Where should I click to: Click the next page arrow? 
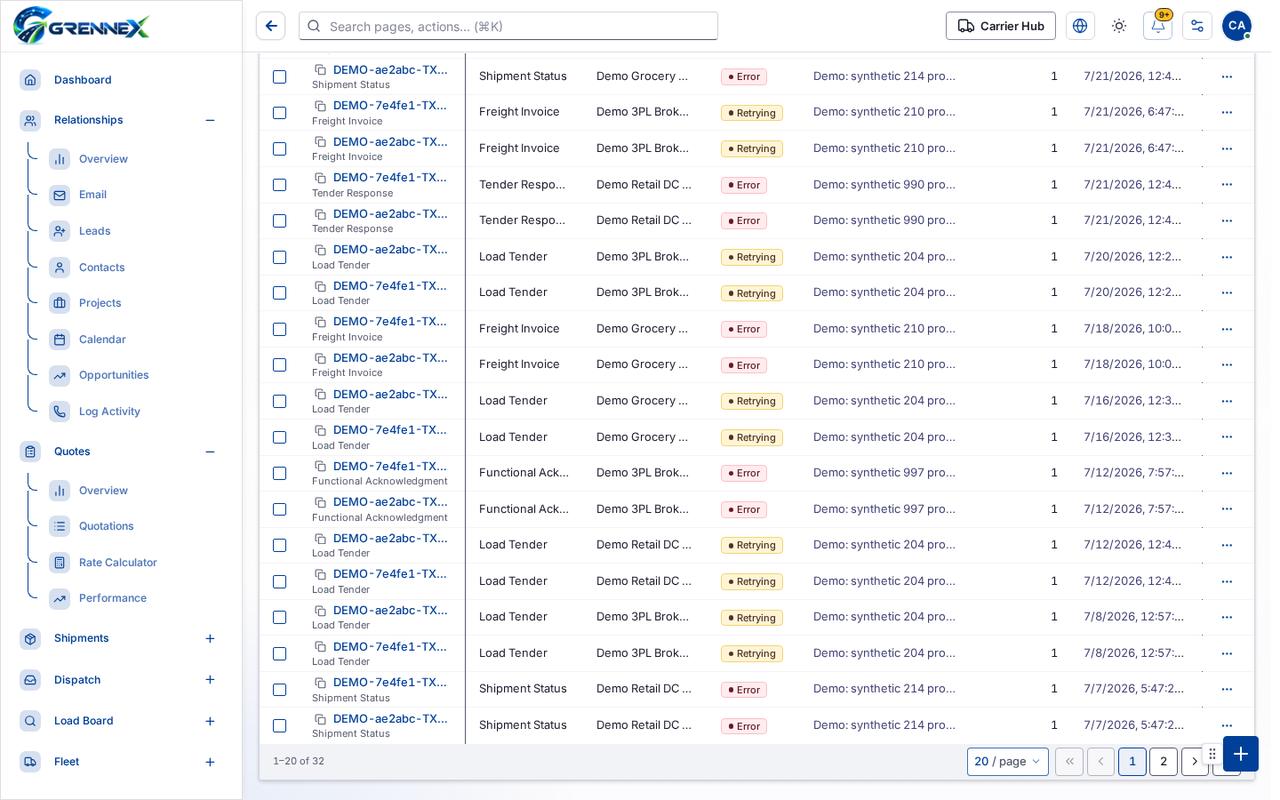click(1194, 762)
